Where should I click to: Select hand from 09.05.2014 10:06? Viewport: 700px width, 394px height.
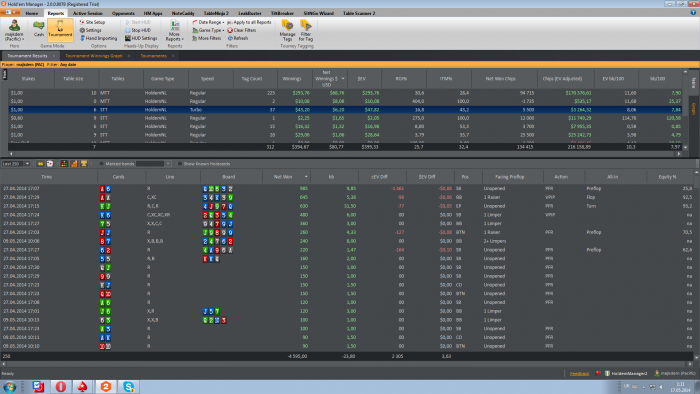pyautogui.click(x=346, y=241)
